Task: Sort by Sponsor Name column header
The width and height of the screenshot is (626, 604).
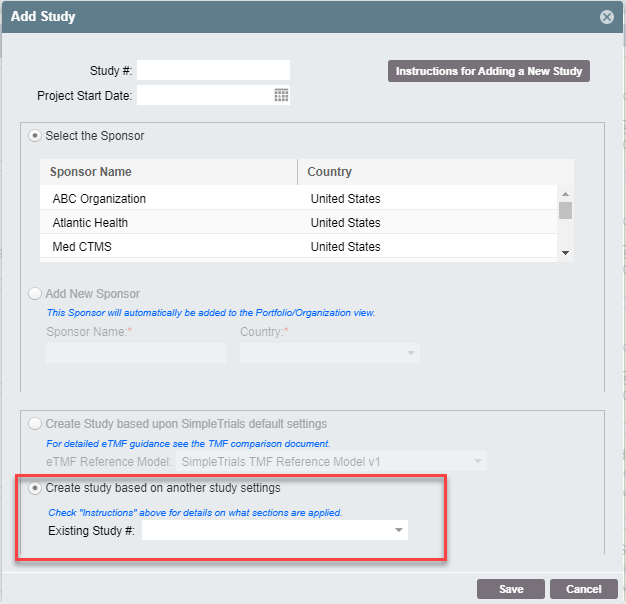Action: tap(168, 172)
